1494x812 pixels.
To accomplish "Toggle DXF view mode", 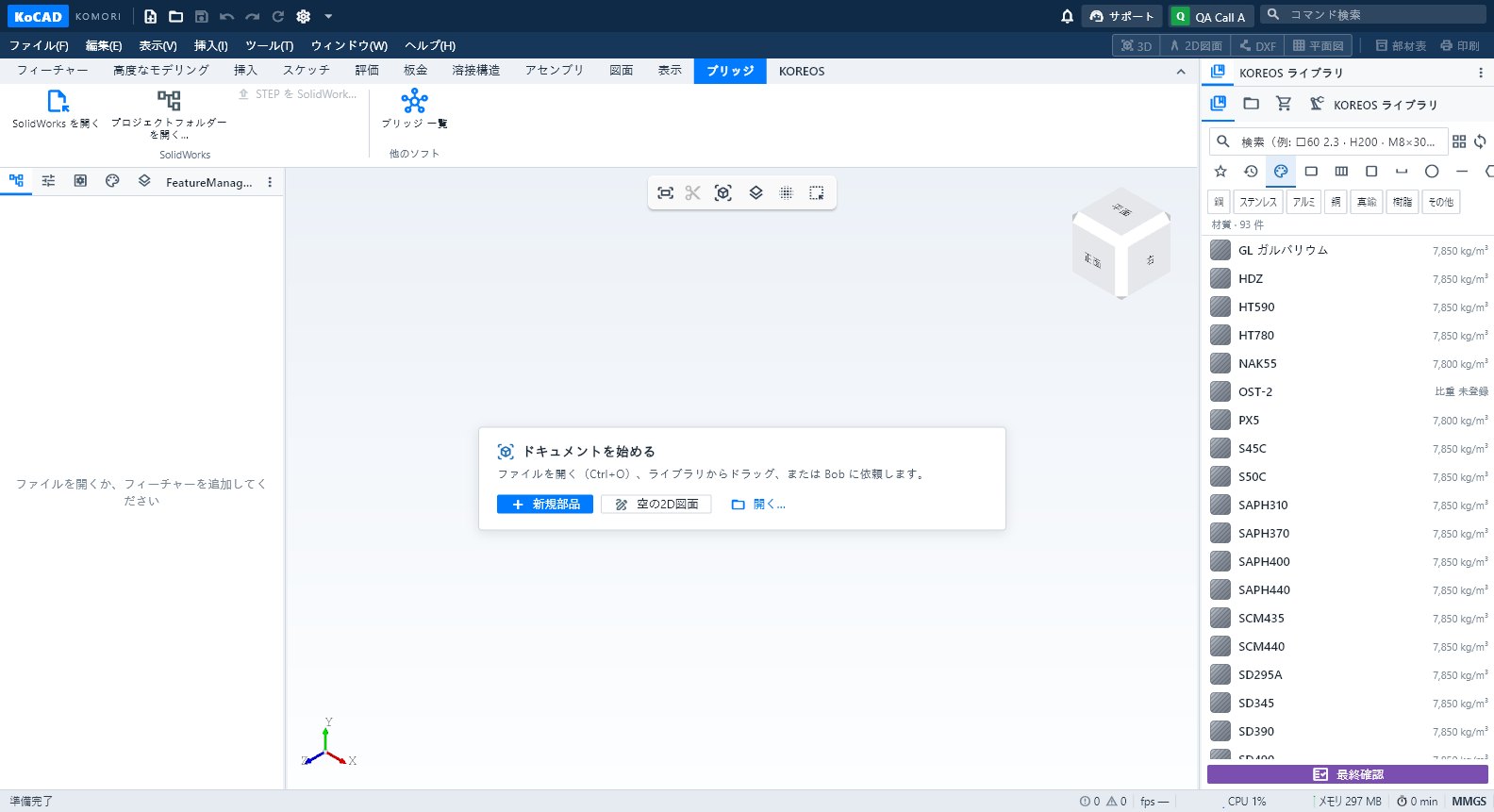I will tap(1257, 45).
